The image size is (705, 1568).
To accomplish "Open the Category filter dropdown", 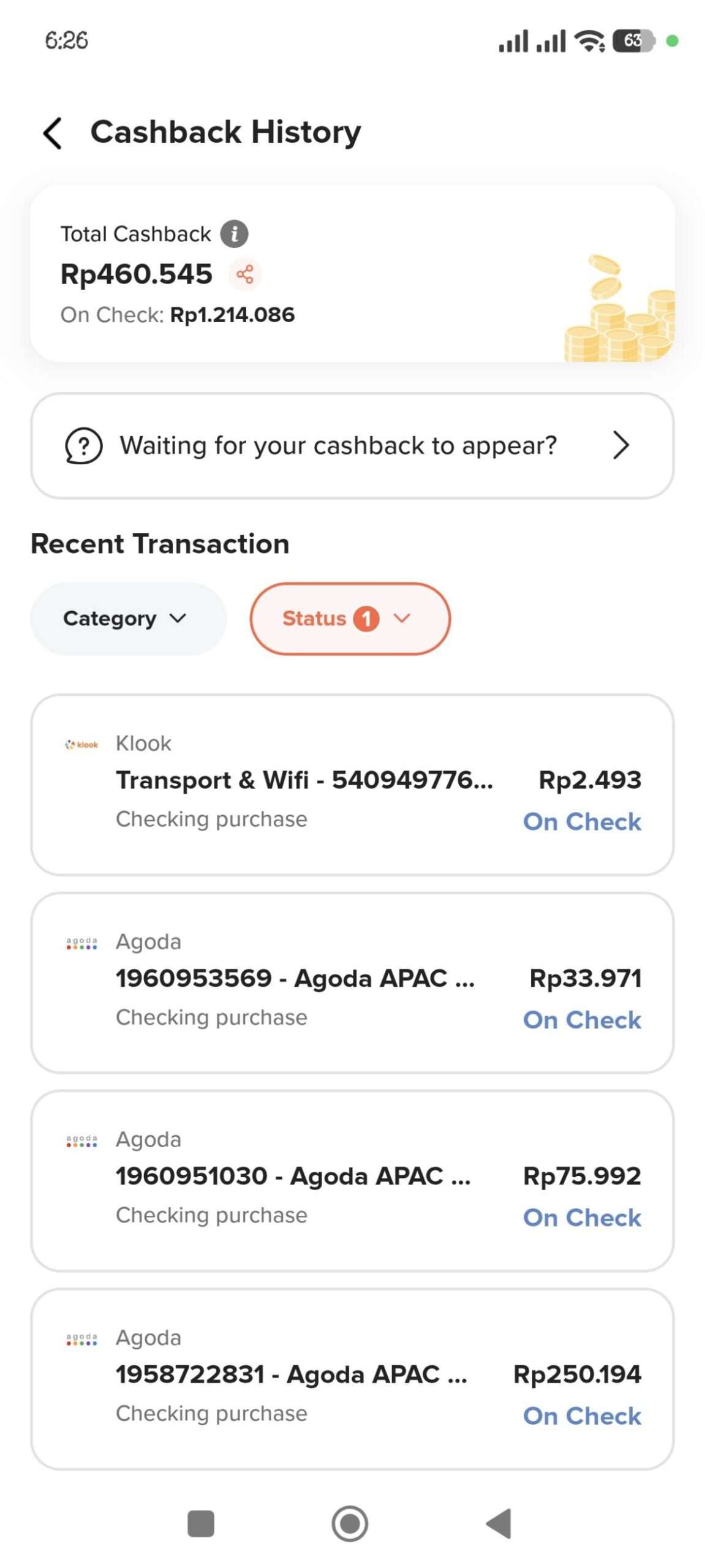I will [x=128, y=619].
